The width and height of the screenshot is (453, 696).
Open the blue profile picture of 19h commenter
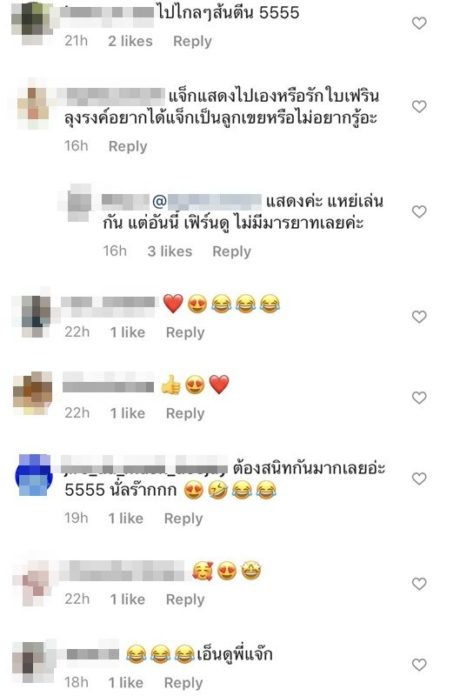tap(34, 475)
